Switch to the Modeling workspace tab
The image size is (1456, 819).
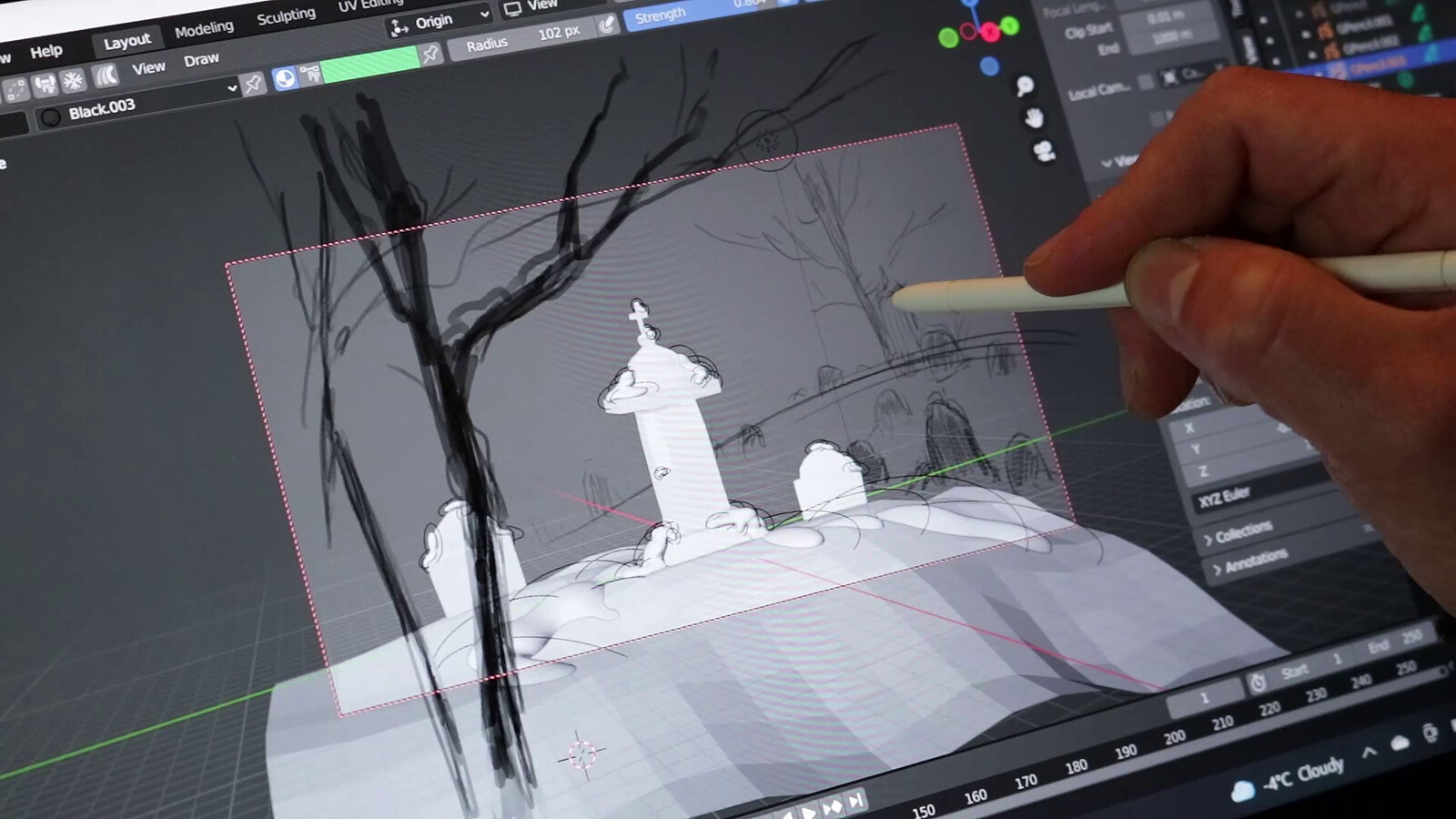click(x=204, y=29)
